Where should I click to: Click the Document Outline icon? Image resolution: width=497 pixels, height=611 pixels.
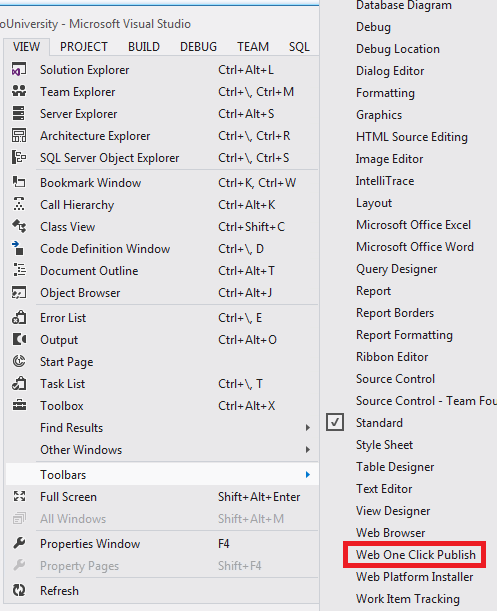19,270
